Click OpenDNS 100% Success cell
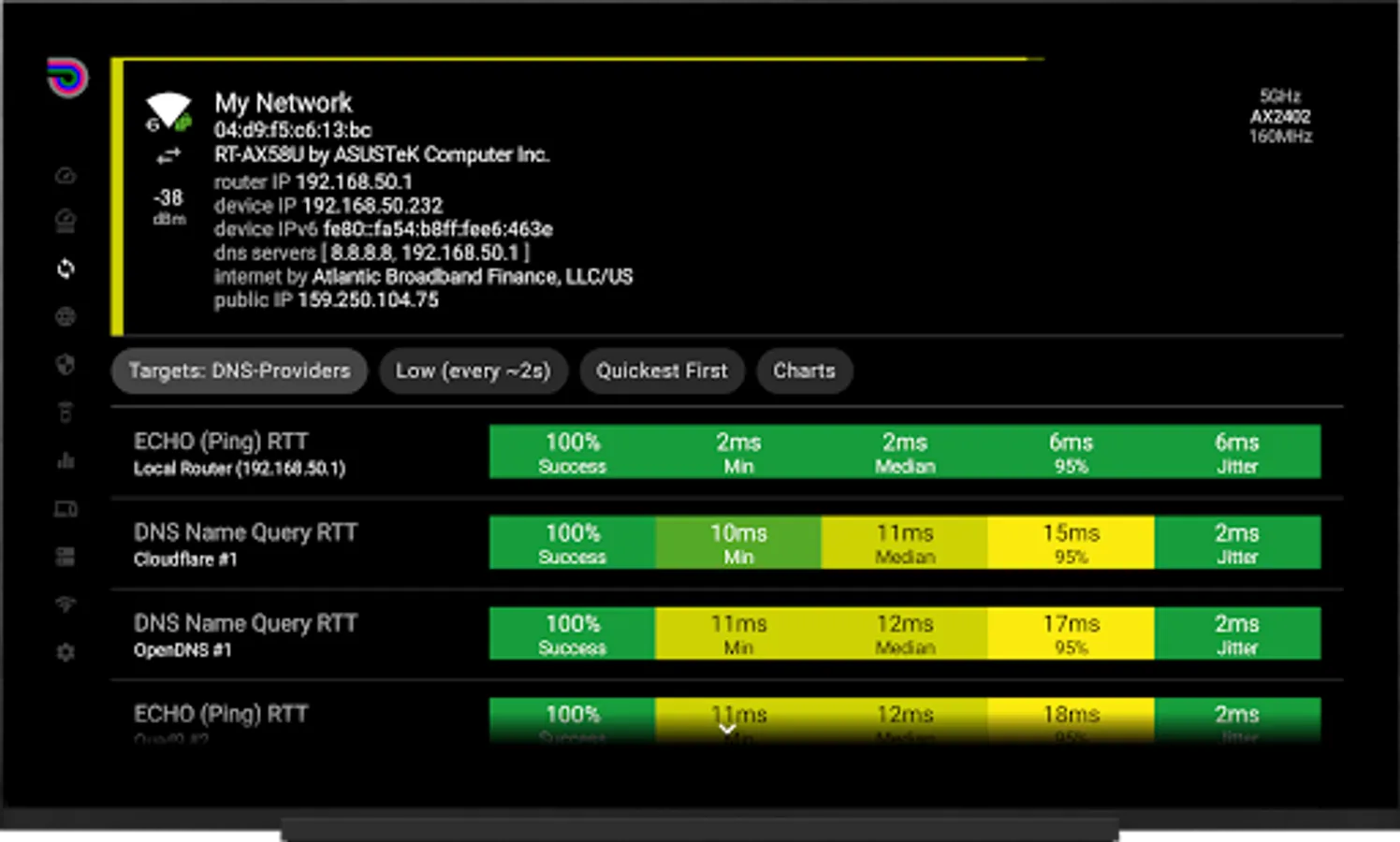This screenshot has width=1400, height=842. coord(573,633)
